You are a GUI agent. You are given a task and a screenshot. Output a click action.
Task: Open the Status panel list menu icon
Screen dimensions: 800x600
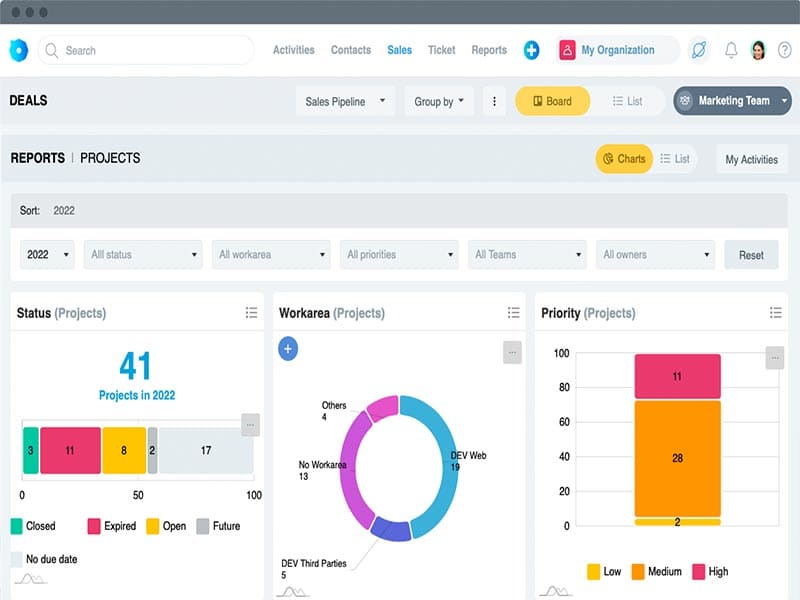click(251, 313)
